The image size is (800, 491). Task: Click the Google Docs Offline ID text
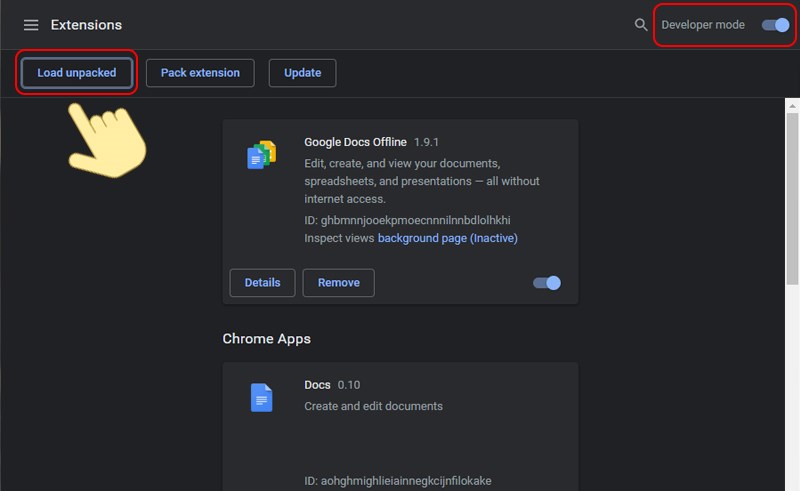tap(408, 220)
